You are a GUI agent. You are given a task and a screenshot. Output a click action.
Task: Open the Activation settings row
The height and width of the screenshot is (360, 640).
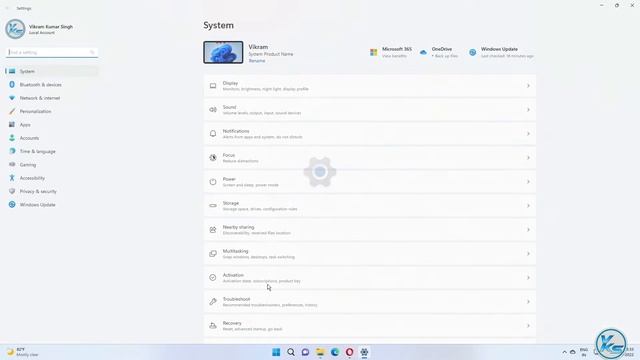(x=370, y=278)
